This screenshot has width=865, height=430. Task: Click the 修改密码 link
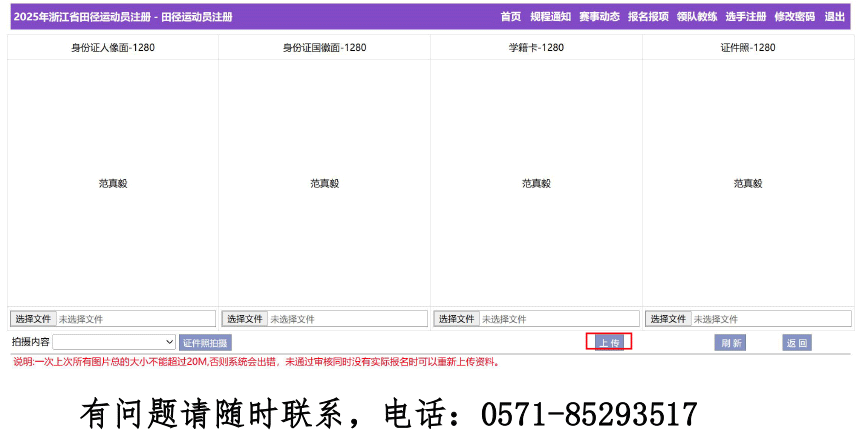[x=794, y=17]
